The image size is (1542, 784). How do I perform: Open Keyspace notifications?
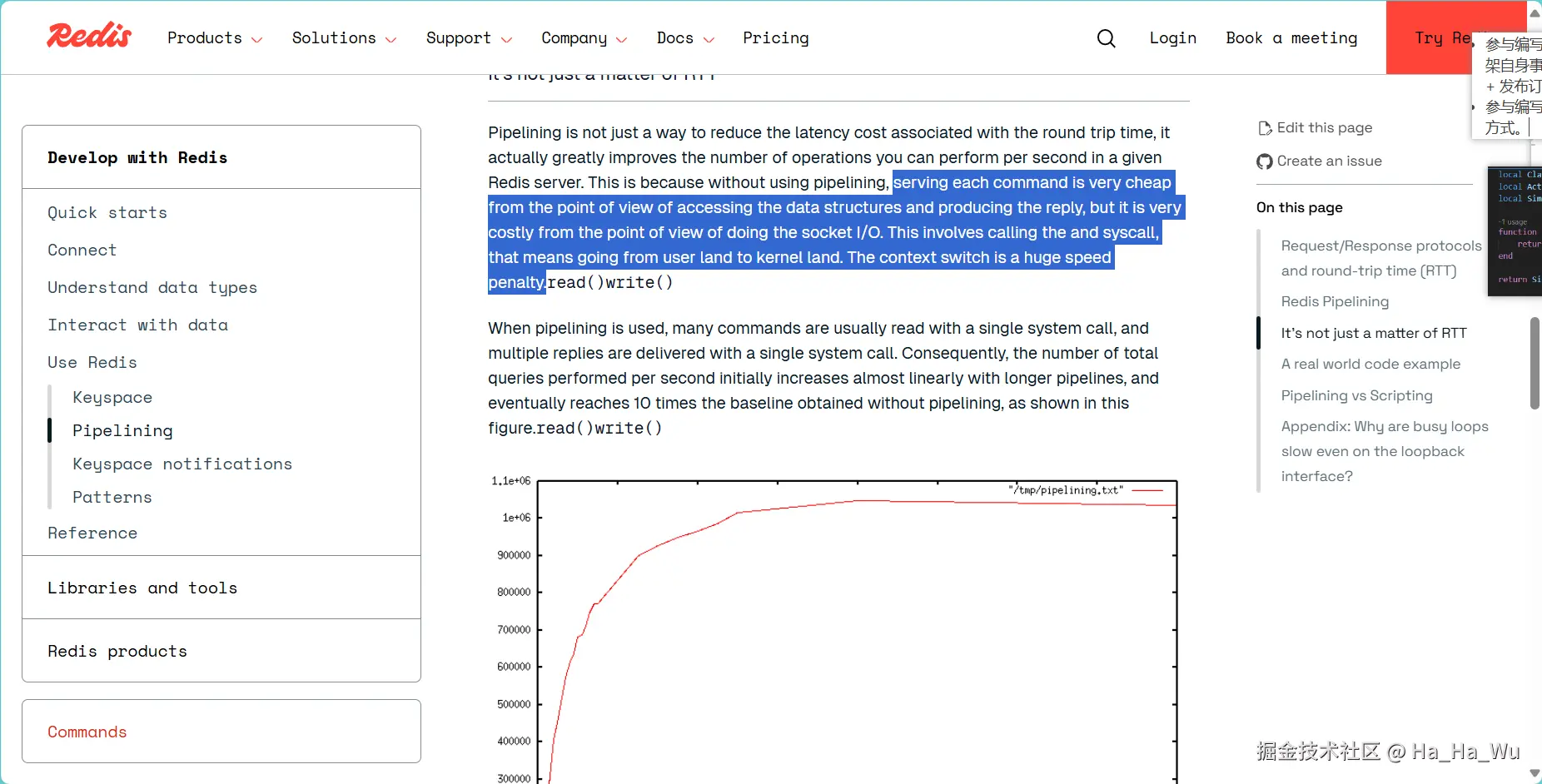(182, 464)
